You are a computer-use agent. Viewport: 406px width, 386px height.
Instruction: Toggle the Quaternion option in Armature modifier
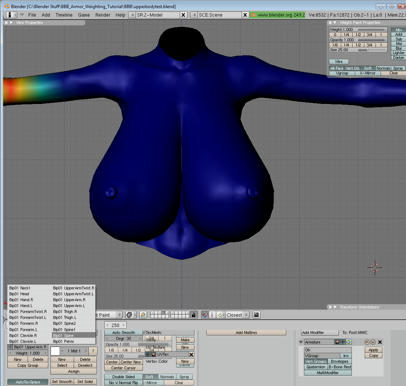316,367
